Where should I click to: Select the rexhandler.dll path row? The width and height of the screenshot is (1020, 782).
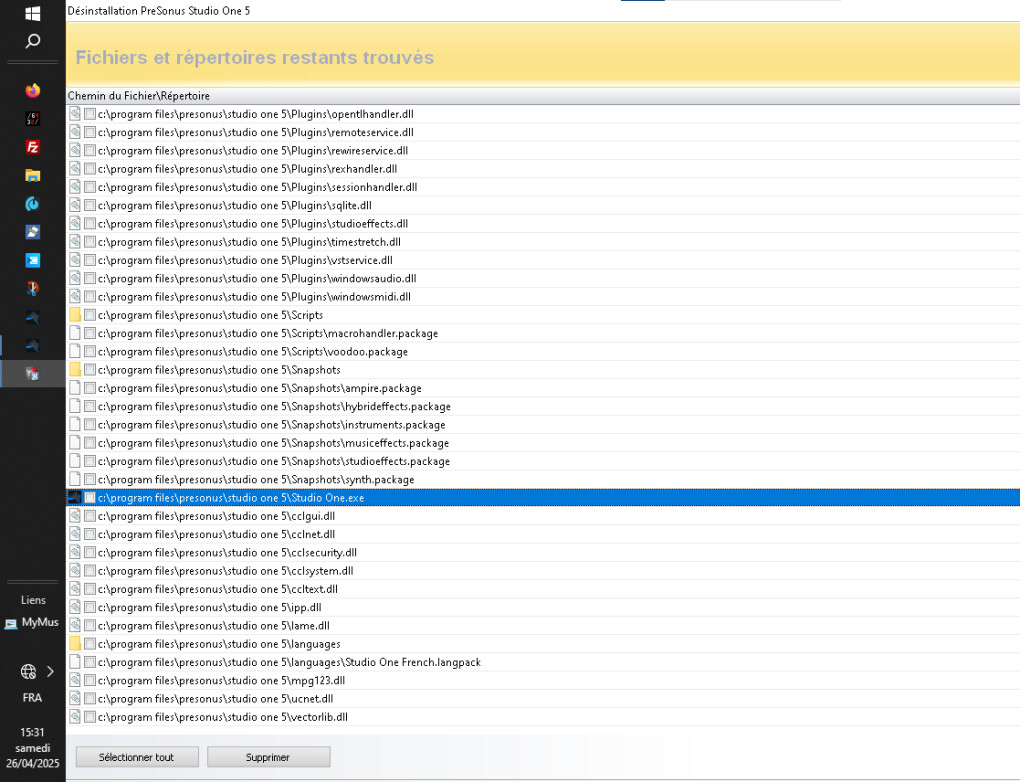543,169
